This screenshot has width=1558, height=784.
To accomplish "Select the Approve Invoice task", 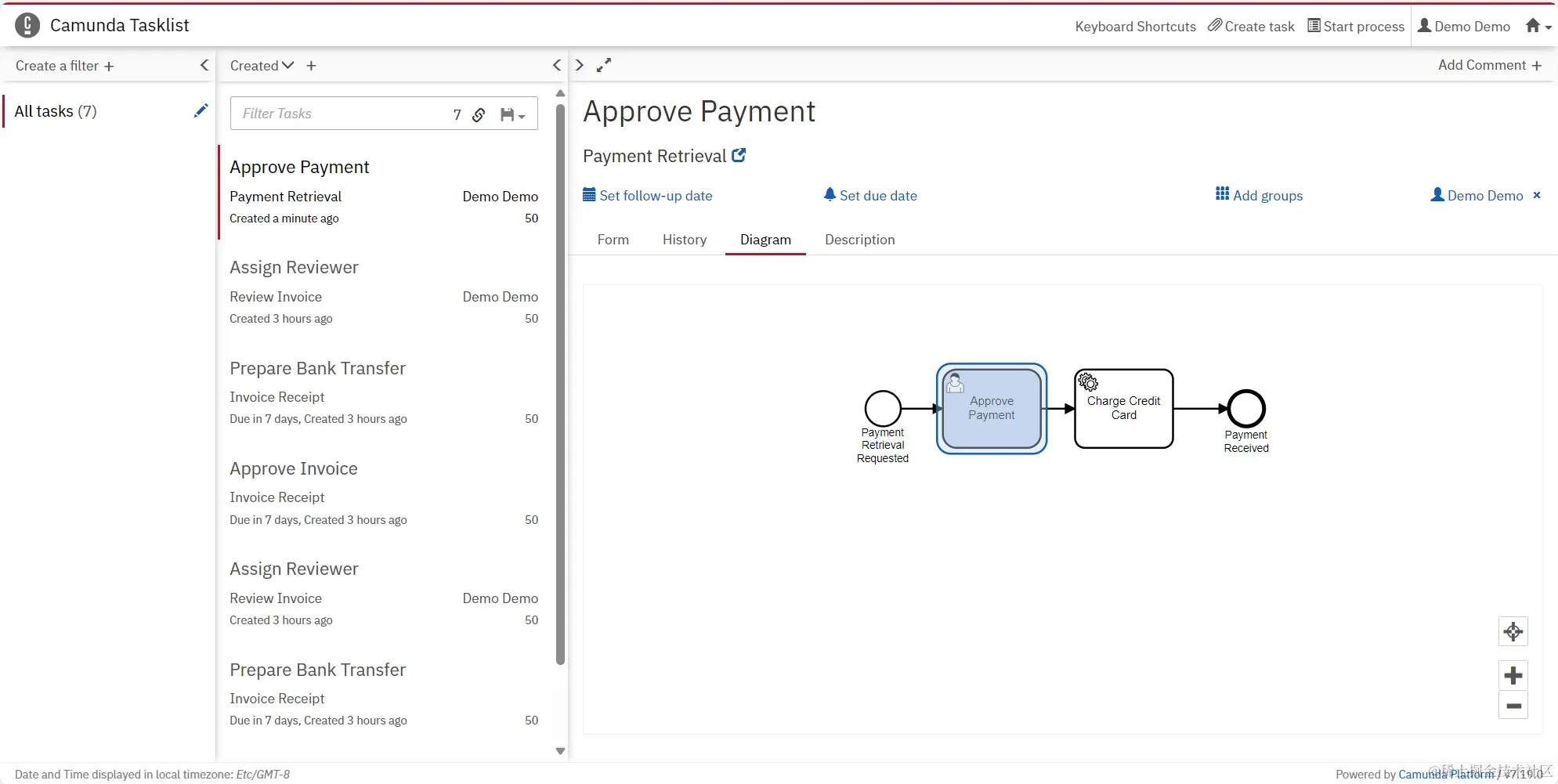I will click(384, 493).
